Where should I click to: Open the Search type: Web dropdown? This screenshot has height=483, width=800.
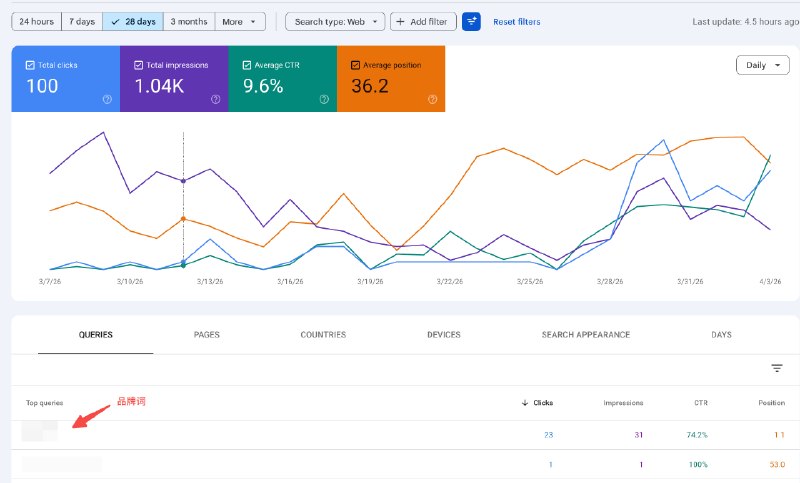tap(335, 21)
